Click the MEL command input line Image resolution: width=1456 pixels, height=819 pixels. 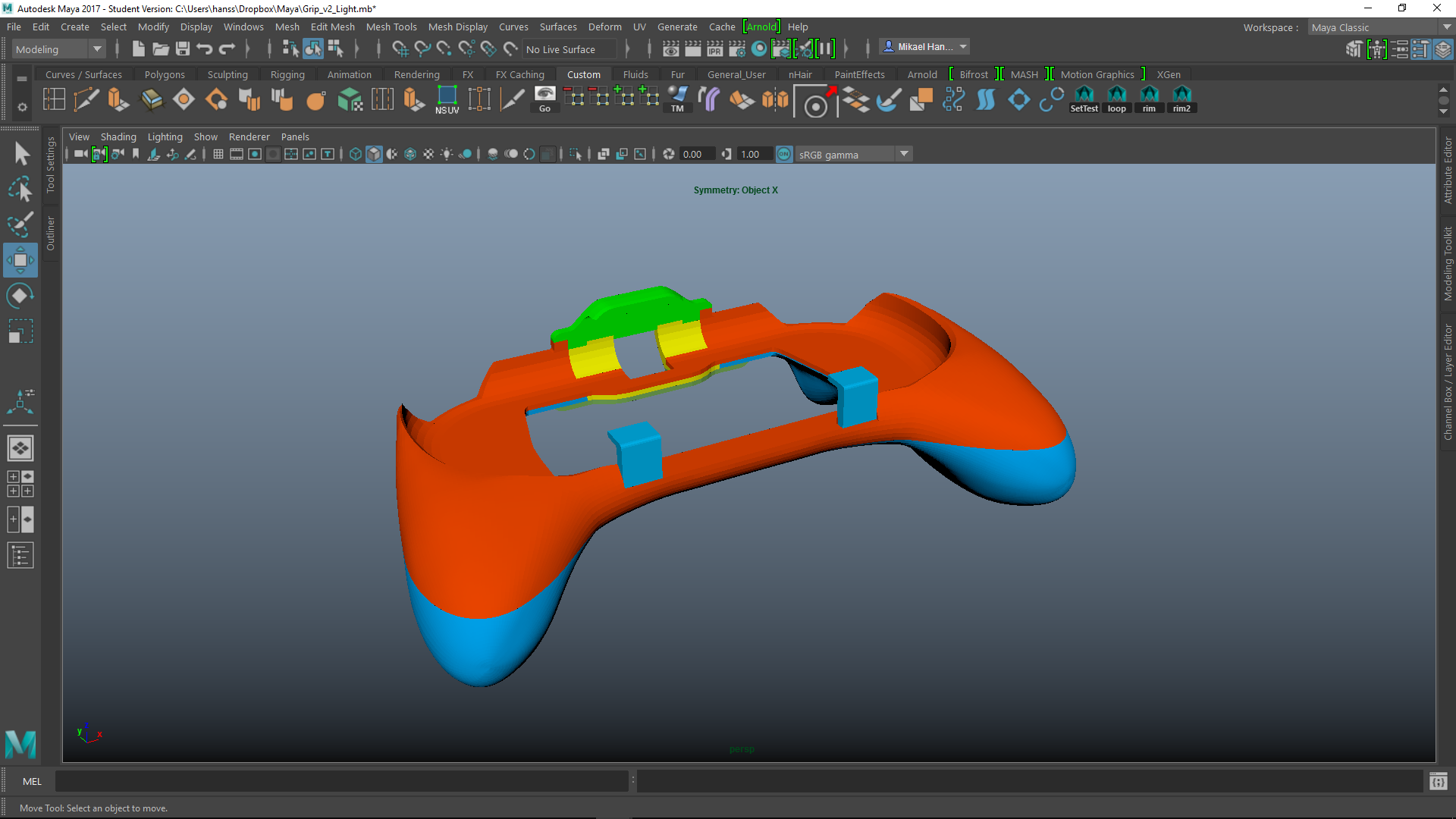[341, 781]
